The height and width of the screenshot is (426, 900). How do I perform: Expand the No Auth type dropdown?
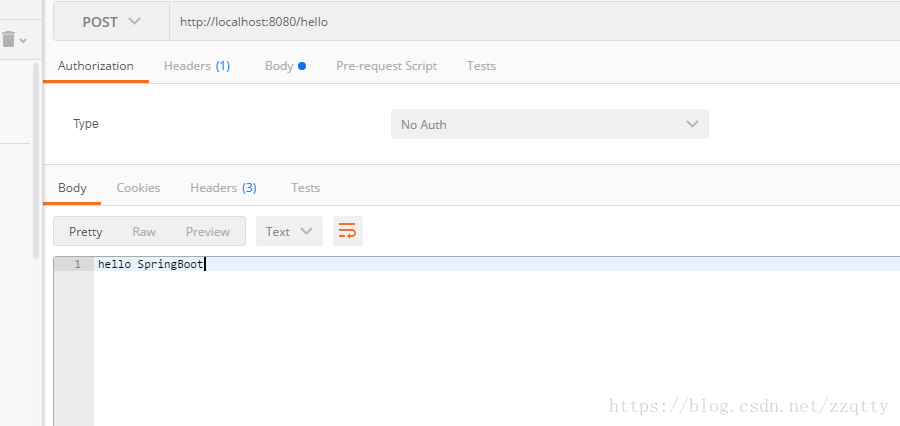pos(550,124)
